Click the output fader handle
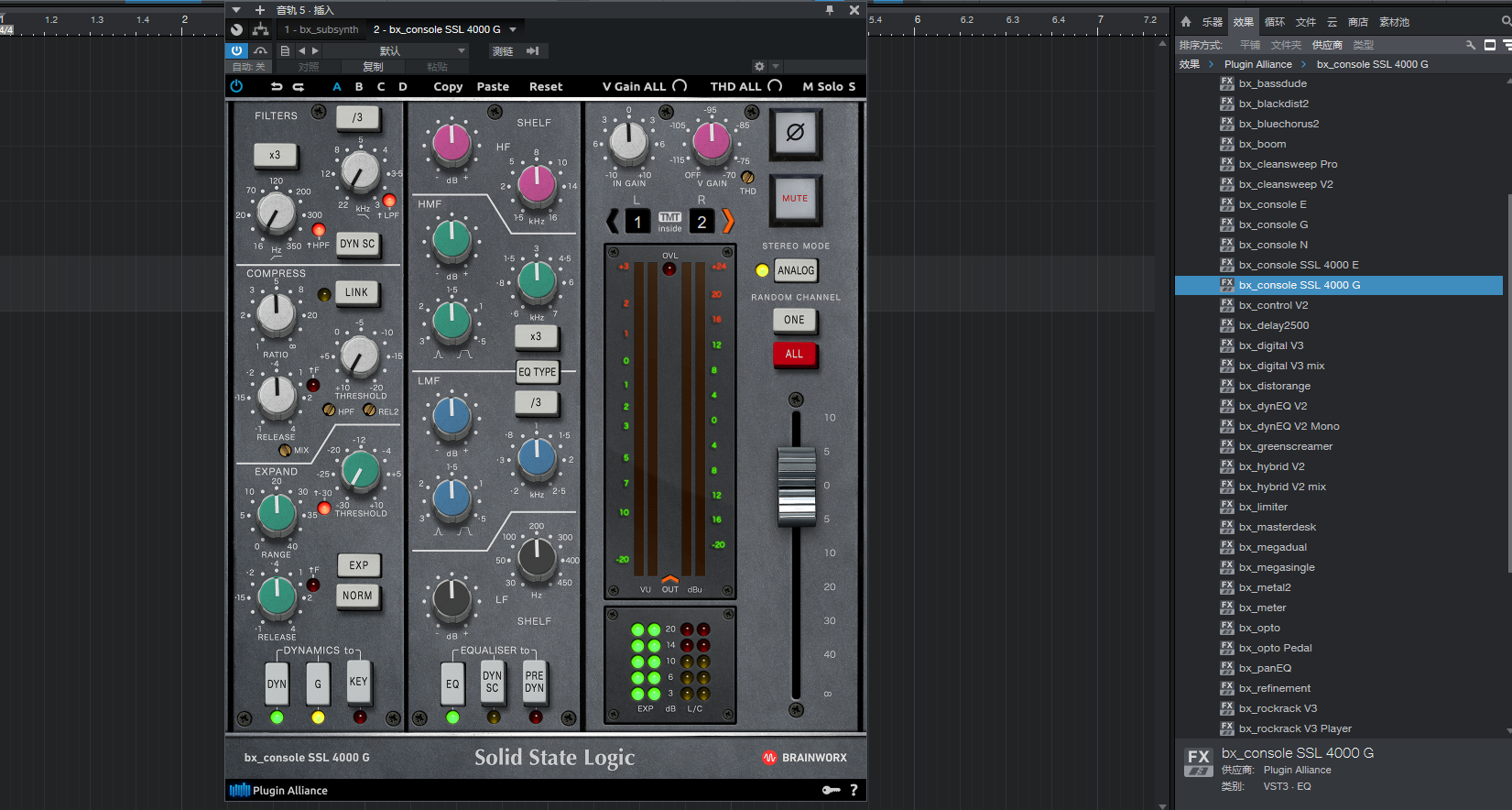The width and height of the screenshot is (1512, 810). coord(796,487)
